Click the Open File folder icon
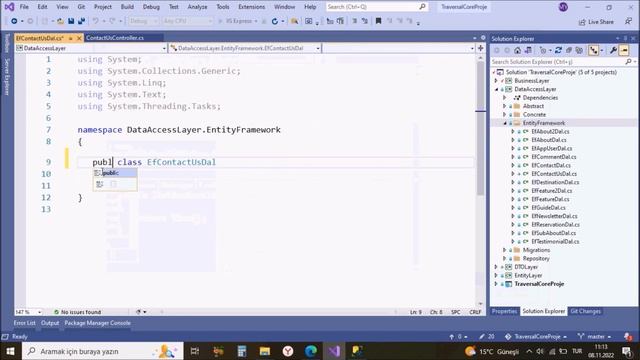The image size is (640, 360). point(60,21)
